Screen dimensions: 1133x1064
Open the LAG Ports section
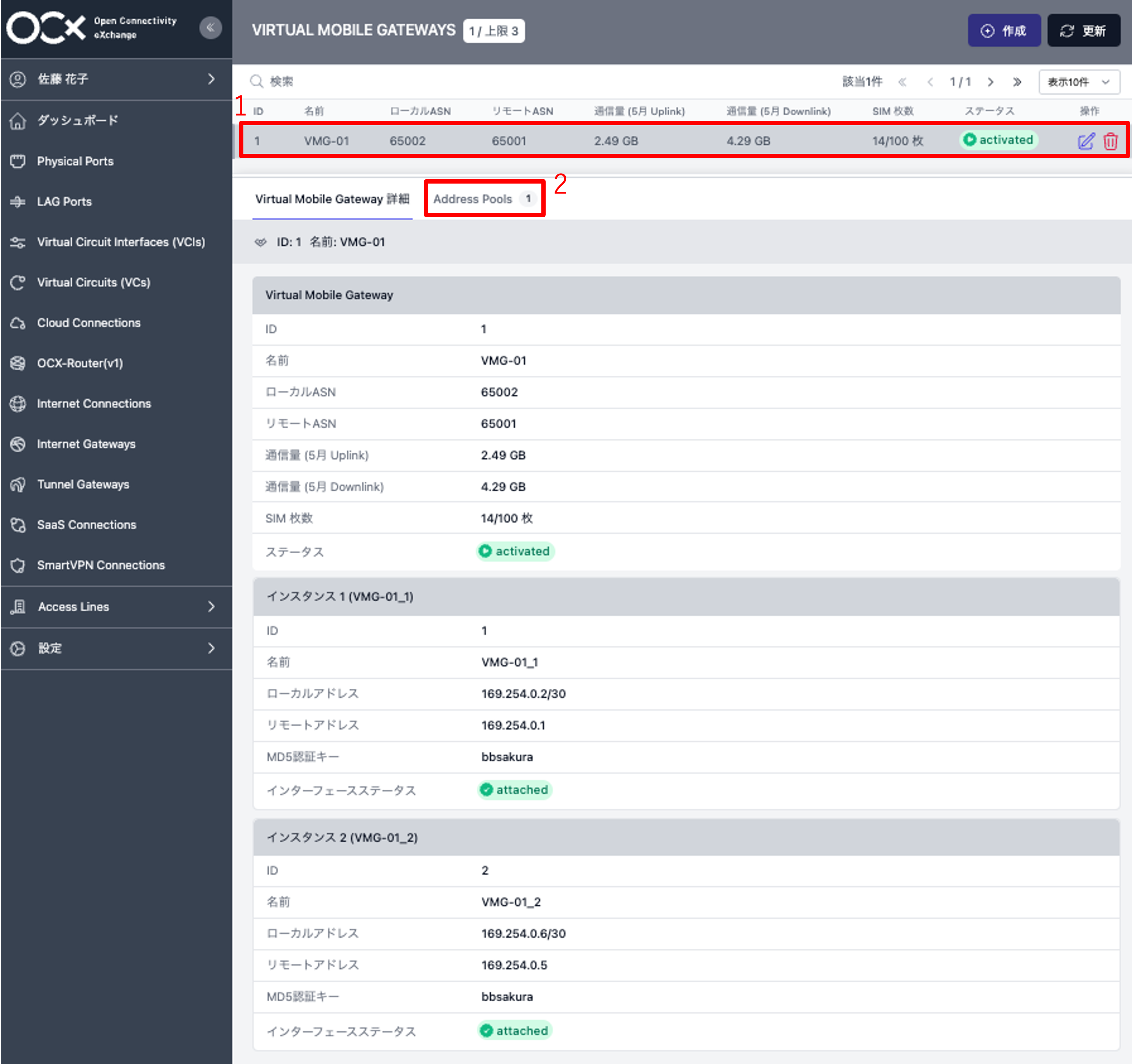(x=64, y=201)
